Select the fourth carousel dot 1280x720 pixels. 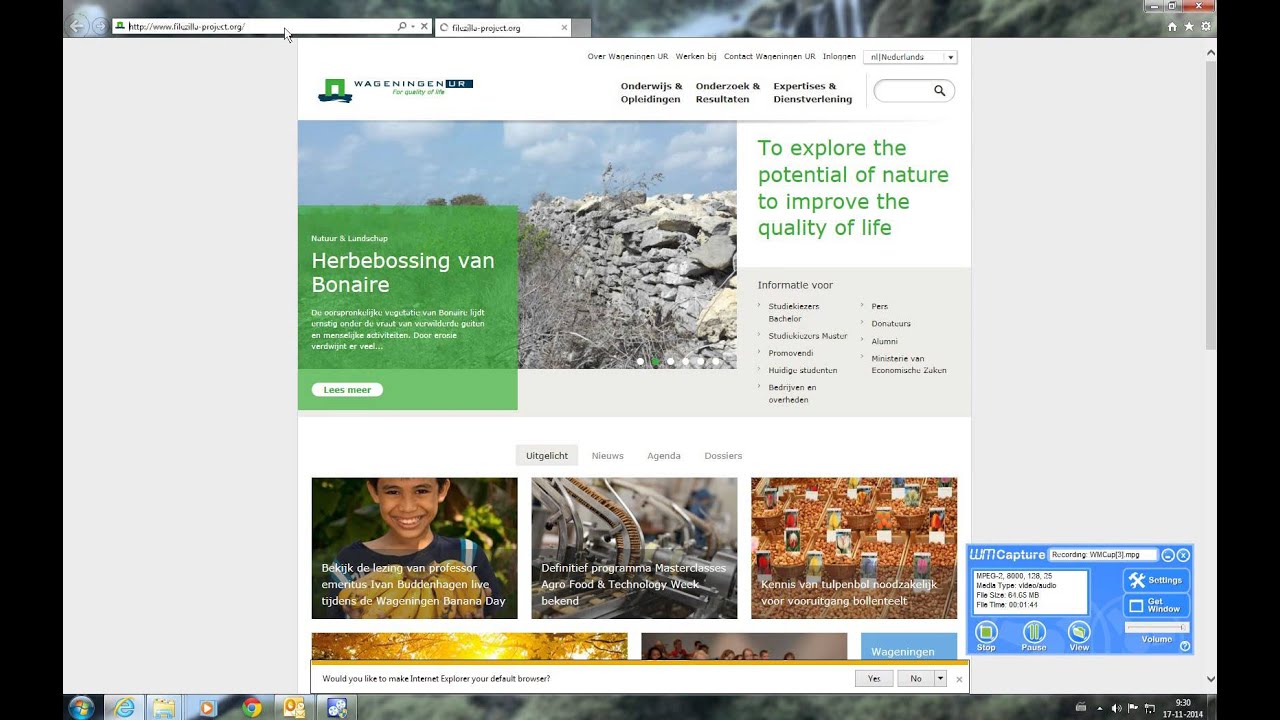coord(685,361)
